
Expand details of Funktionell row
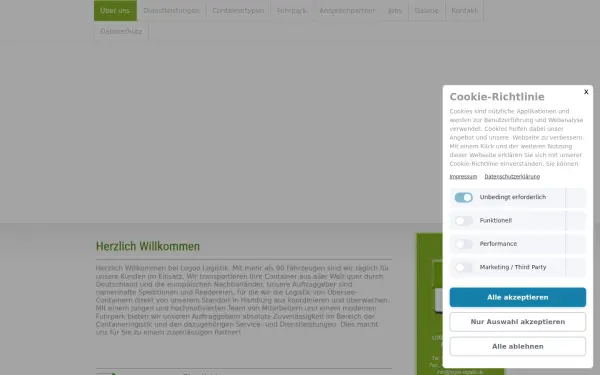(576, 221)
